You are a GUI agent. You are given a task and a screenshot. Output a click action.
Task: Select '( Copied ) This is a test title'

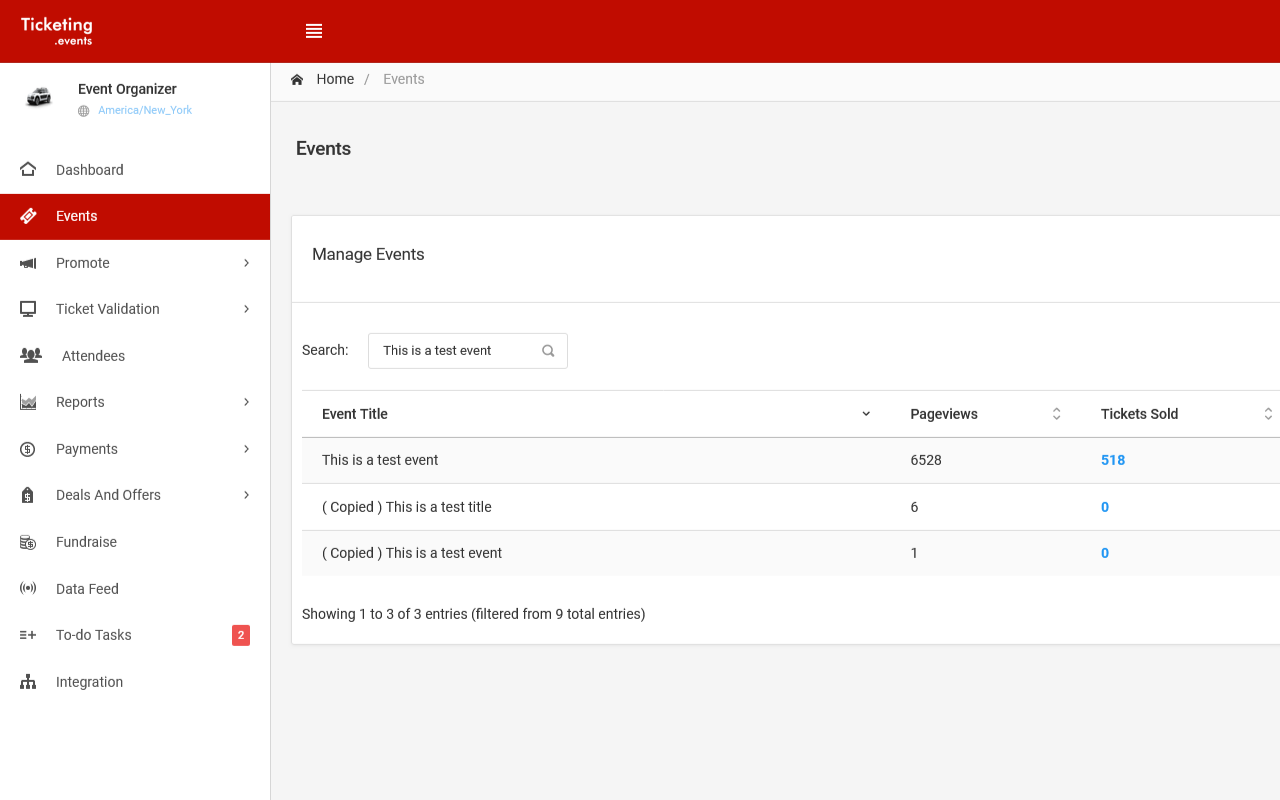click(x=407, y=507)
